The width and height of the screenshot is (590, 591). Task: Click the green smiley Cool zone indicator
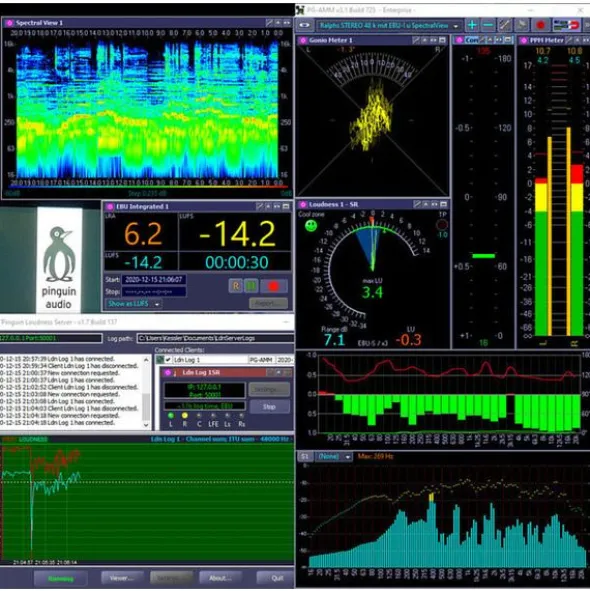pyautogui.click(x=311, y=226)
